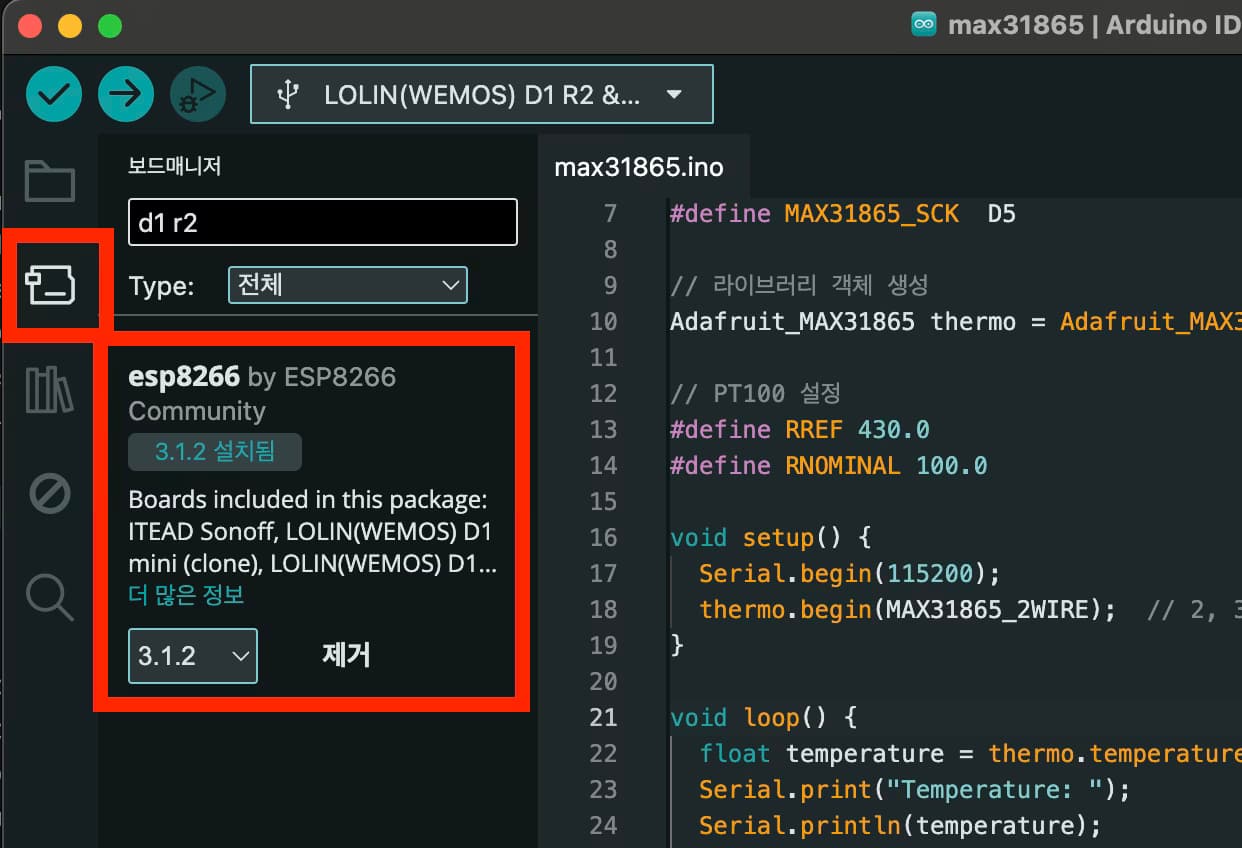
Task: Click line number 21 in the gutter
Action: click(x=603, y=717)
